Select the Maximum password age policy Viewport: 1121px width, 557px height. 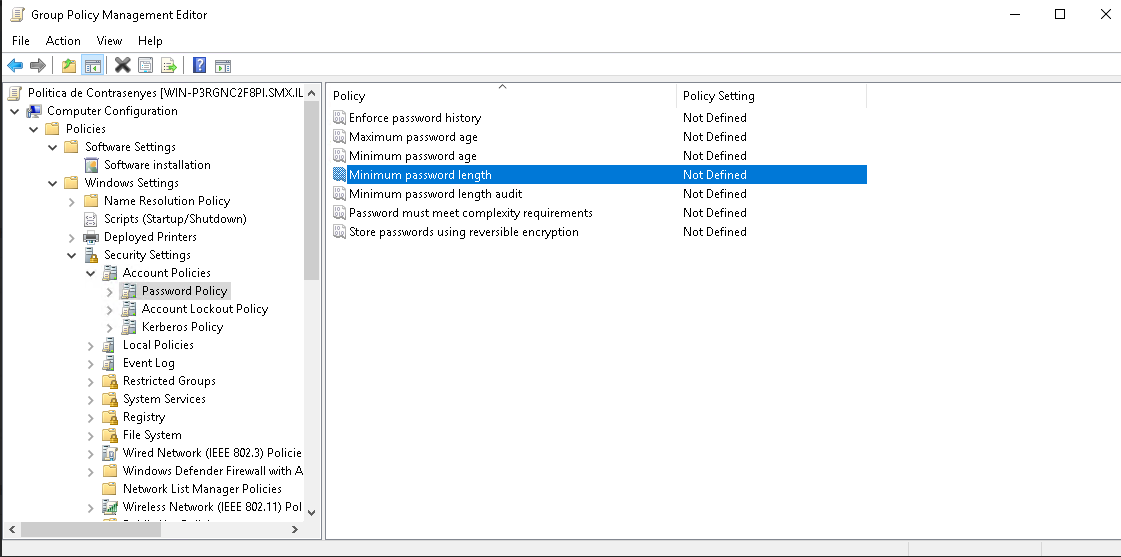tap(413, 137)
